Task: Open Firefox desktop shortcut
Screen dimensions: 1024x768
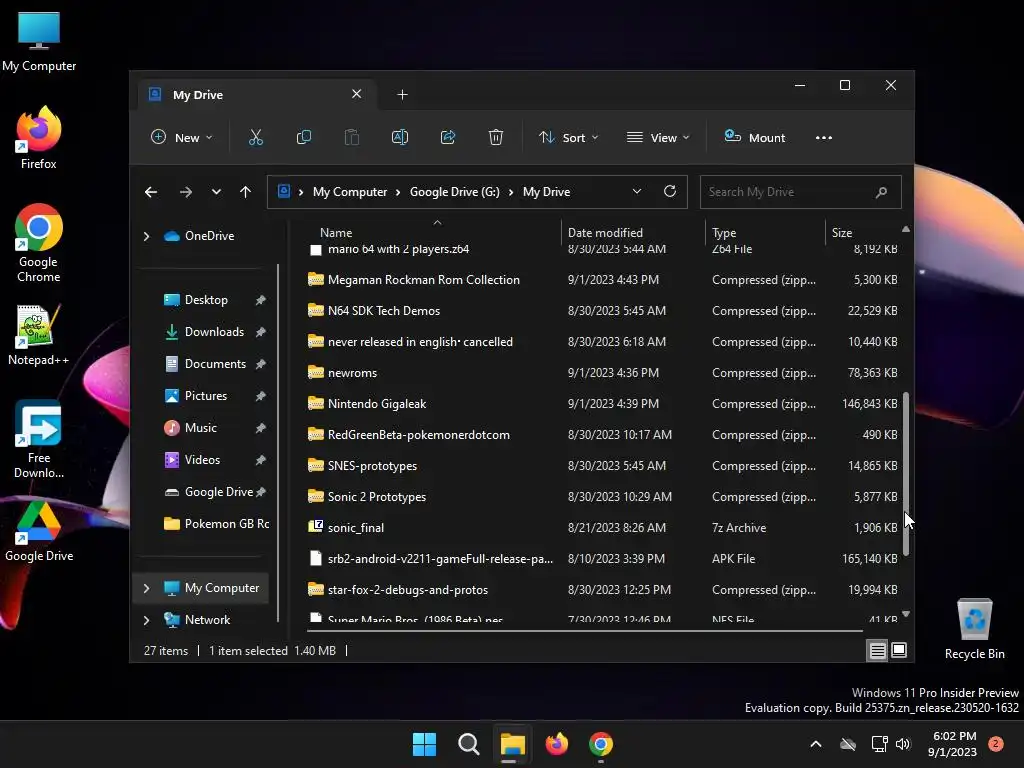Action: 39,137
